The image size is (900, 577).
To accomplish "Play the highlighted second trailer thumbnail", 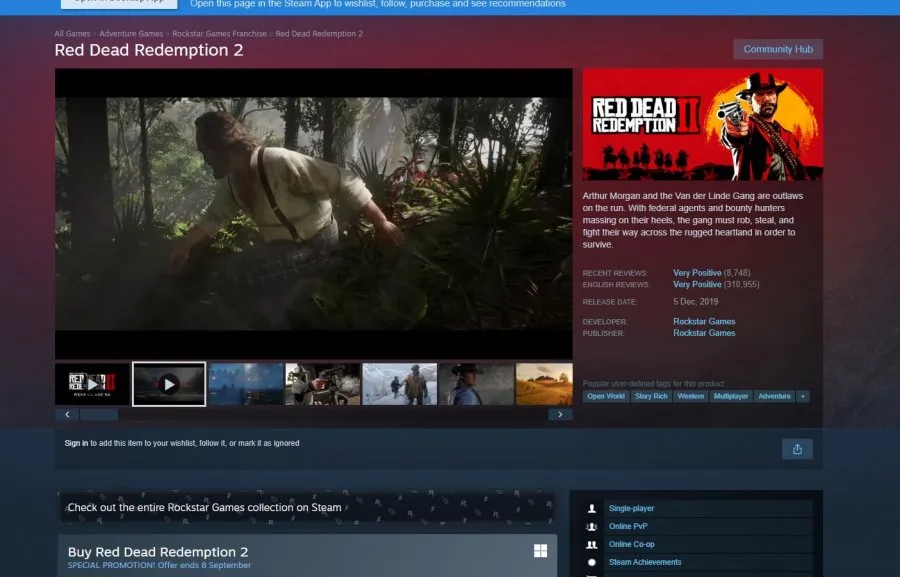I will 169,384.
